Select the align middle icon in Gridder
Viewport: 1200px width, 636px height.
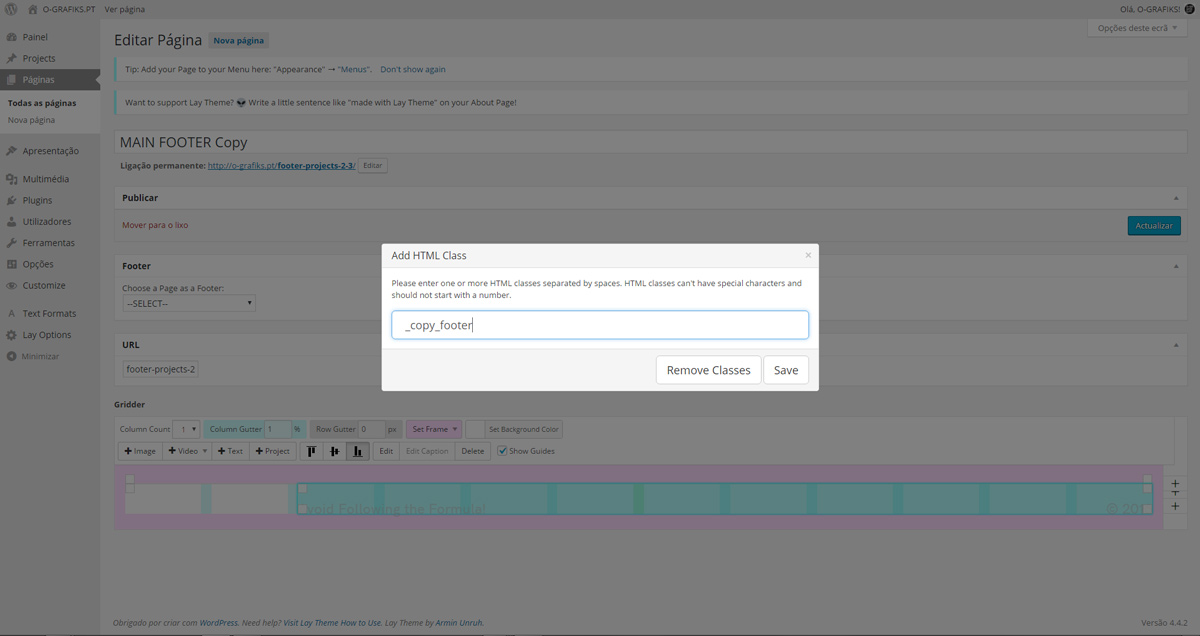click(x=335, y=451)
